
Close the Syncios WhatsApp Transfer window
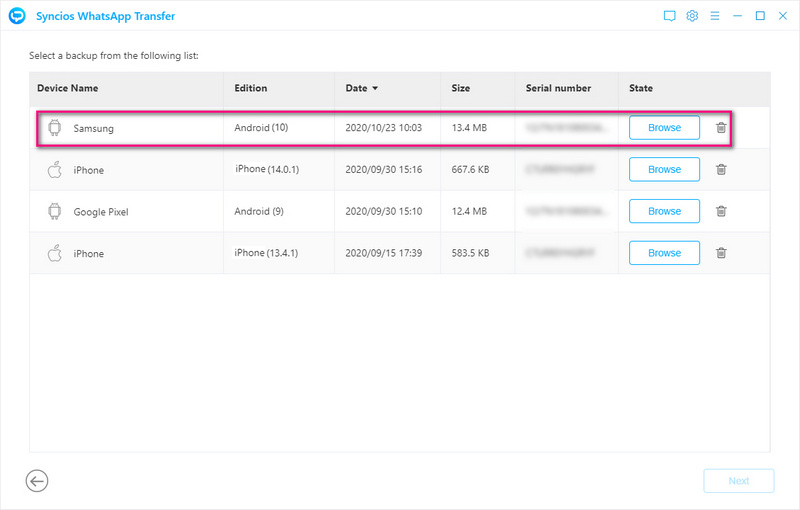(x=783, y=16)
